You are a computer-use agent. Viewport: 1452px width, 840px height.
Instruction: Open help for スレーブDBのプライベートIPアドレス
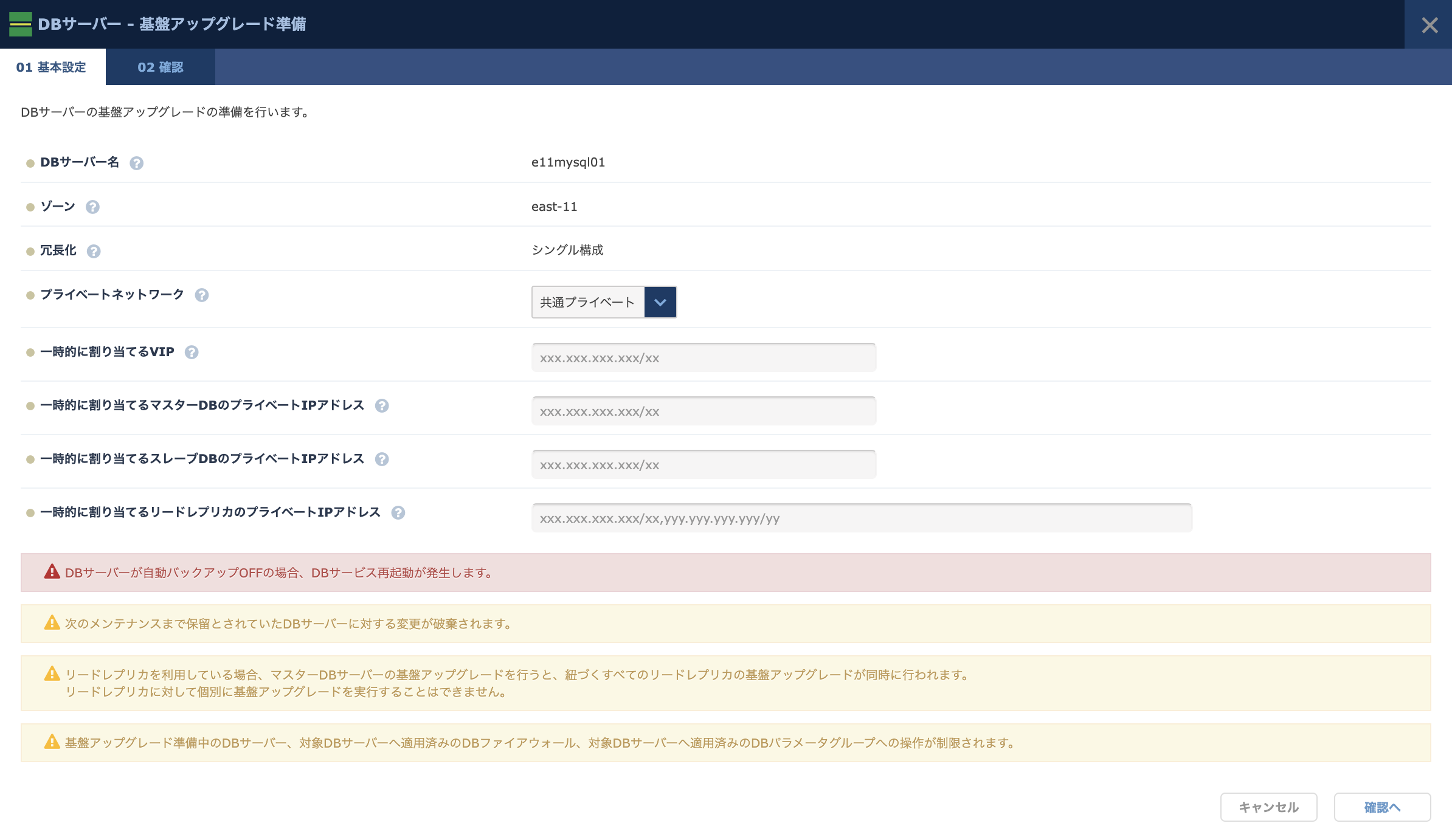click(x=382, y=459)
